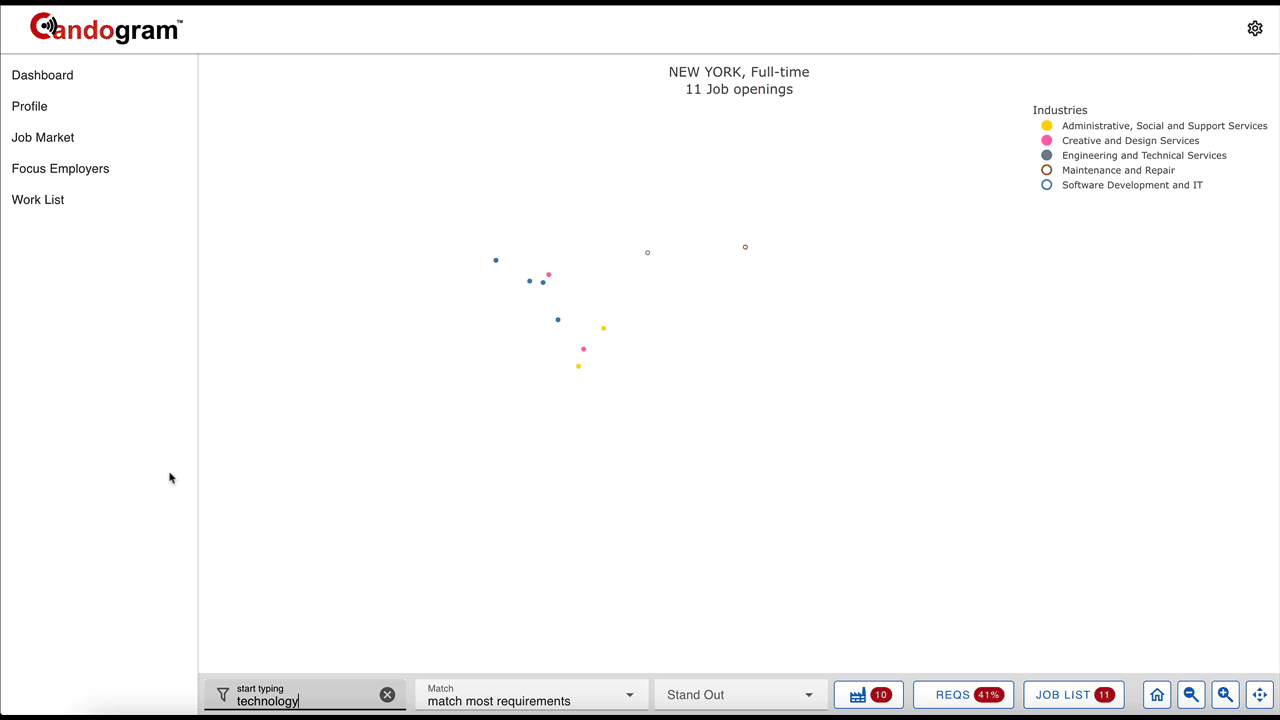Screen dimensions: 1280x720
Task: Select the hollow gray Engineering job dot
Action: point(648,253)
